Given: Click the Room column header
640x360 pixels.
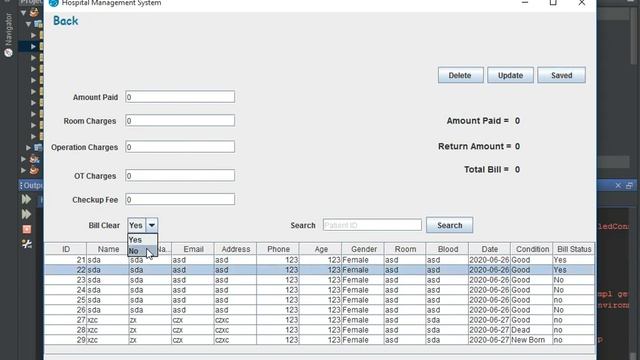Looking at the screenshot, I should coord(405,249).
